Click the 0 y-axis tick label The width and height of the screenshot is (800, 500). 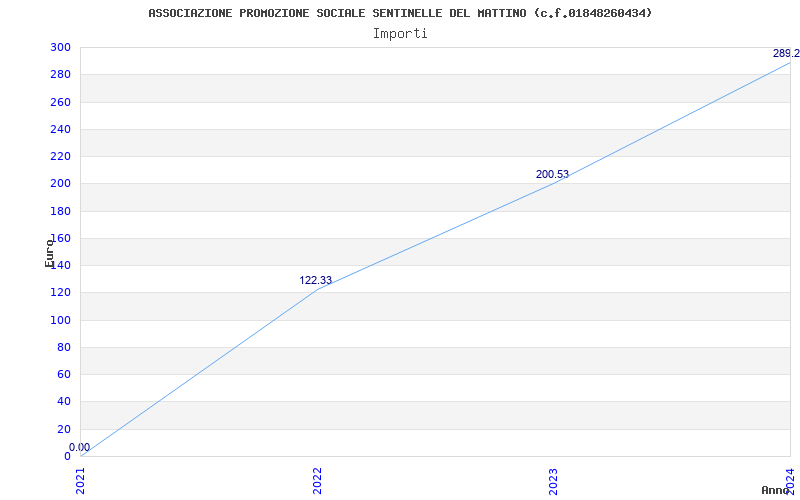[x=67, y=456]
